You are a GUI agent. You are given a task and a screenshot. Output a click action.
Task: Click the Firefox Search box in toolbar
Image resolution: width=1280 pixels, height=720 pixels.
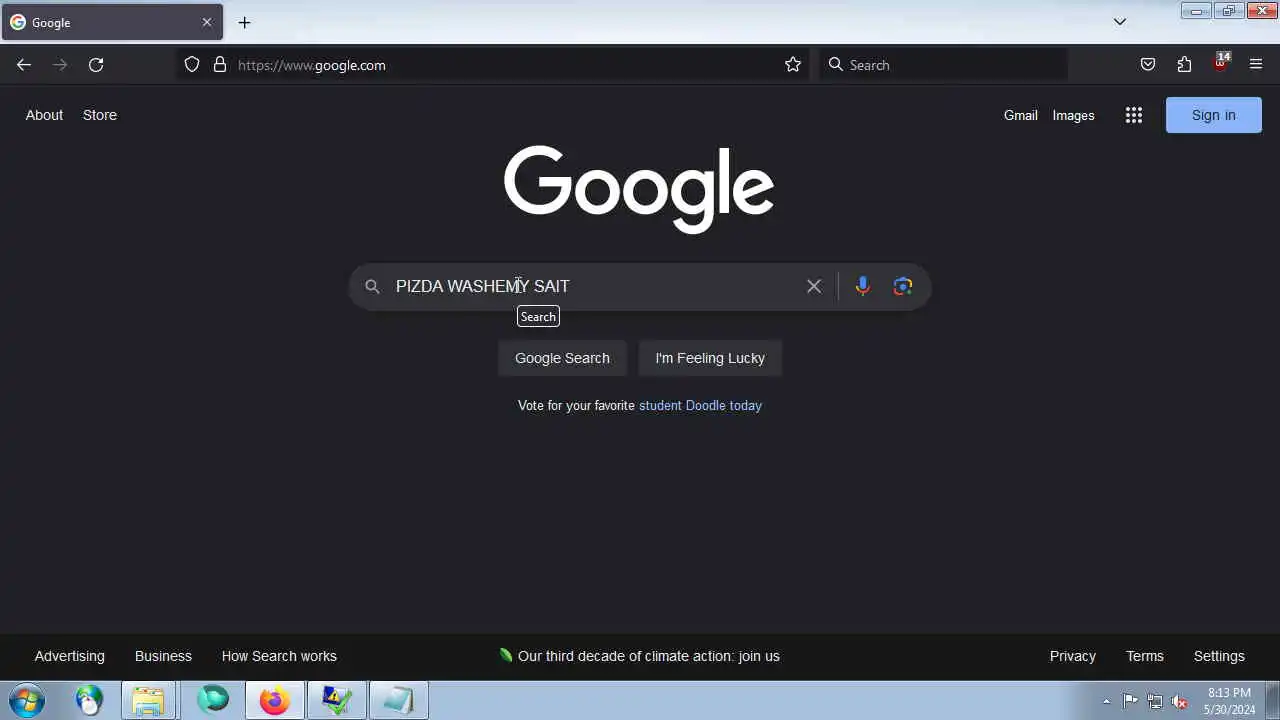943,65
